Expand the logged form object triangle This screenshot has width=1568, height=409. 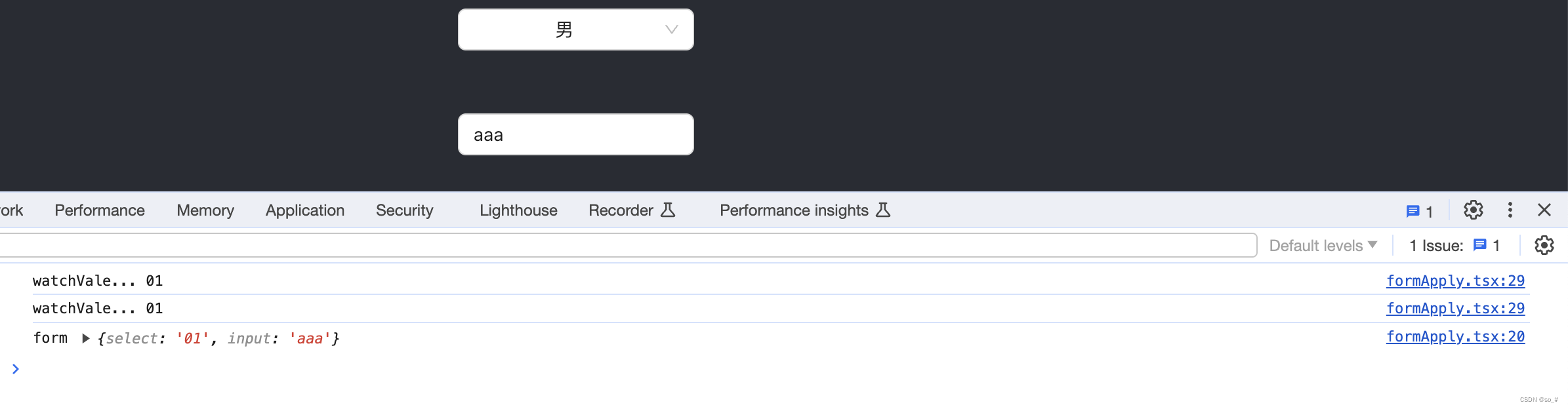pos(85,338)
